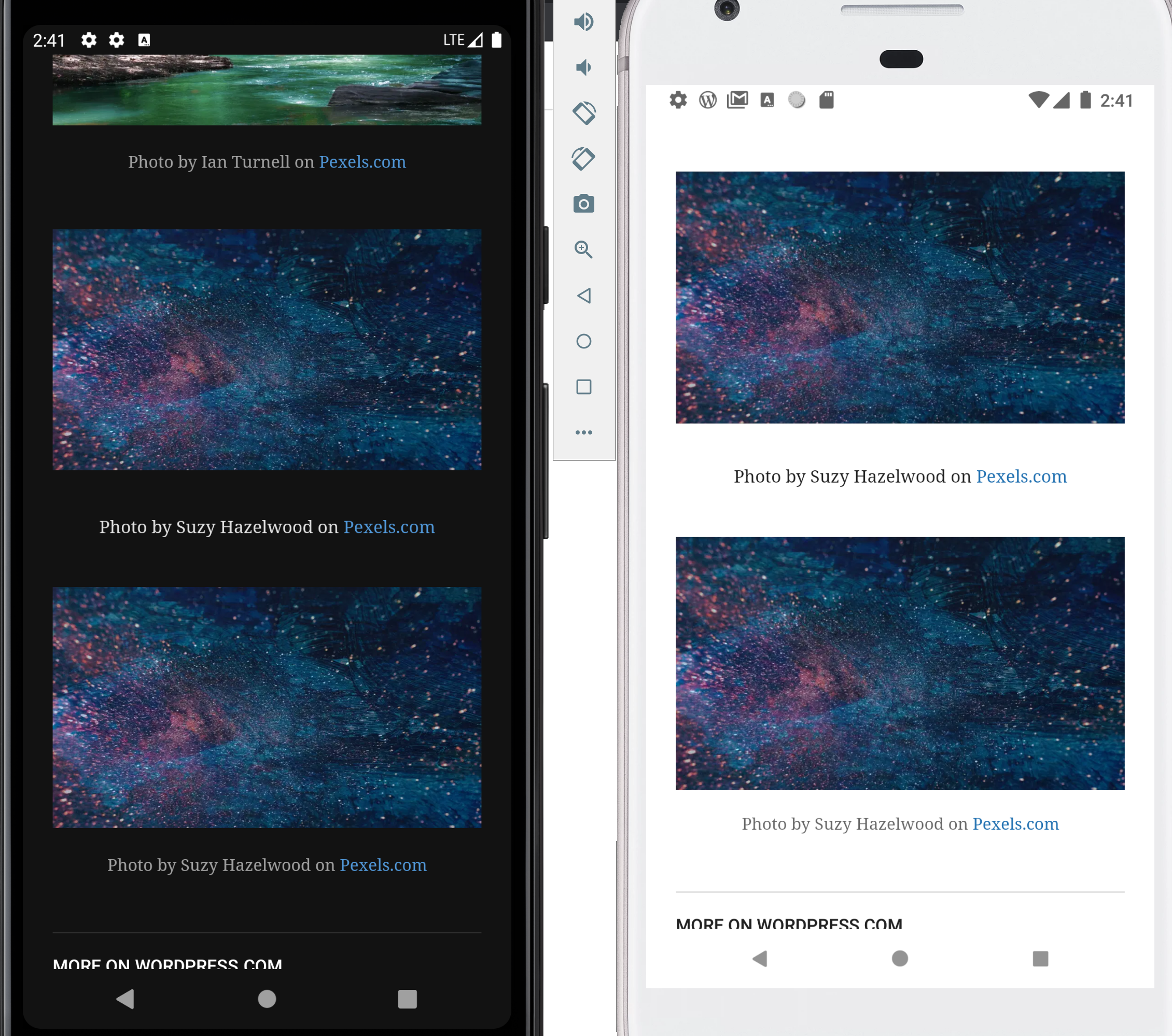Rotate the emulator counterclockwise

584,113
